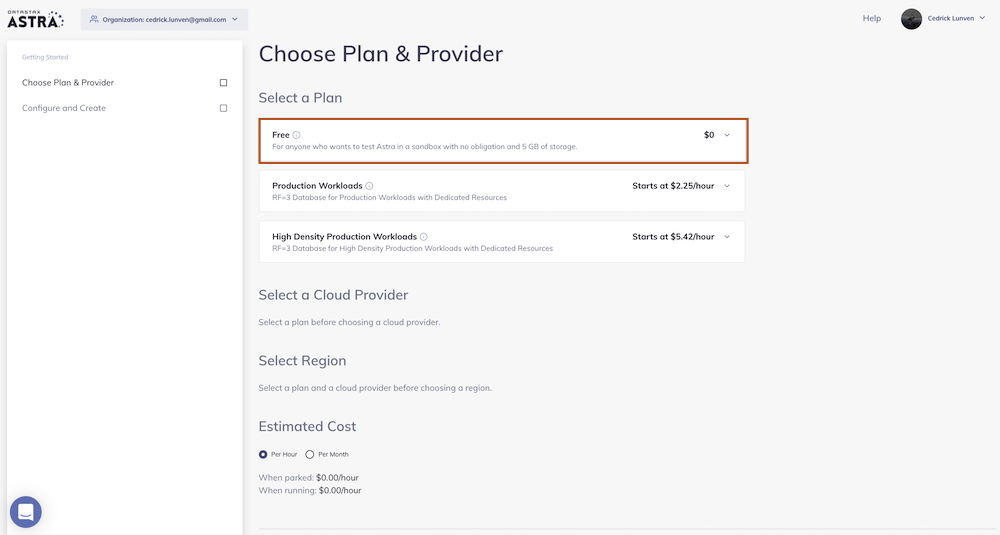The image size is (1000, 535).
Task: Open the user account dropdown arrow
Action: (x=982, y=19)
